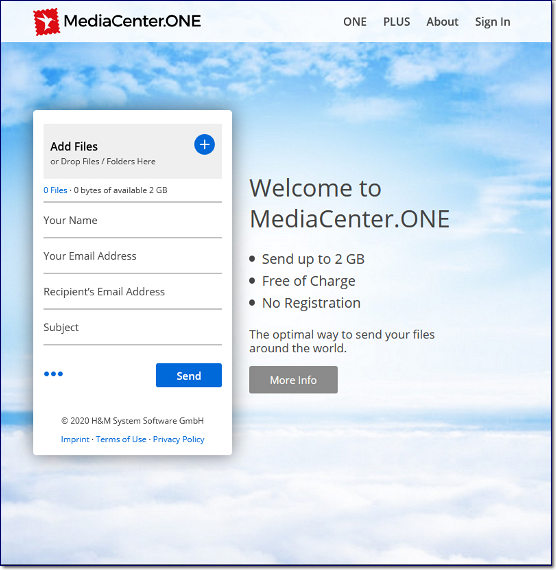
Task: Go to the About page
Action: pyautogui.click(x=442, y=22)
